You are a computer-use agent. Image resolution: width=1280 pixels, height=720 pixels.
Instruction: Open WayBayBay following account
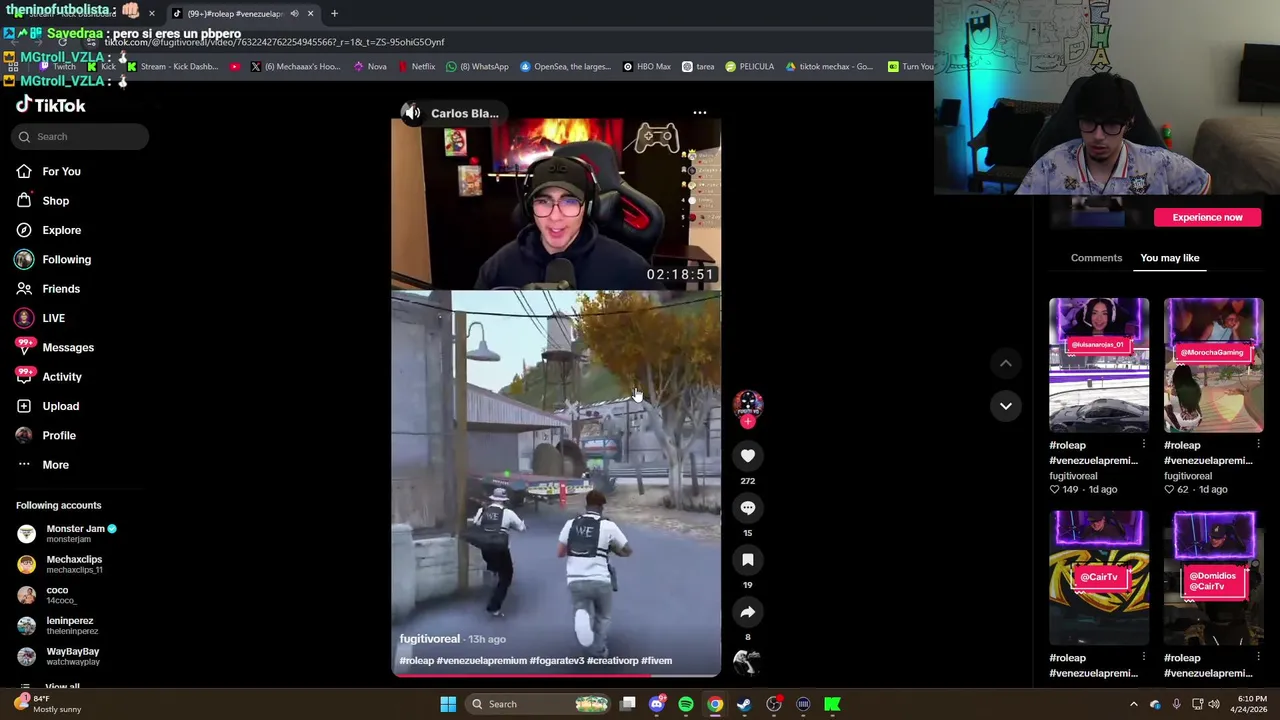pyautogui.click(x=60, y=656)
